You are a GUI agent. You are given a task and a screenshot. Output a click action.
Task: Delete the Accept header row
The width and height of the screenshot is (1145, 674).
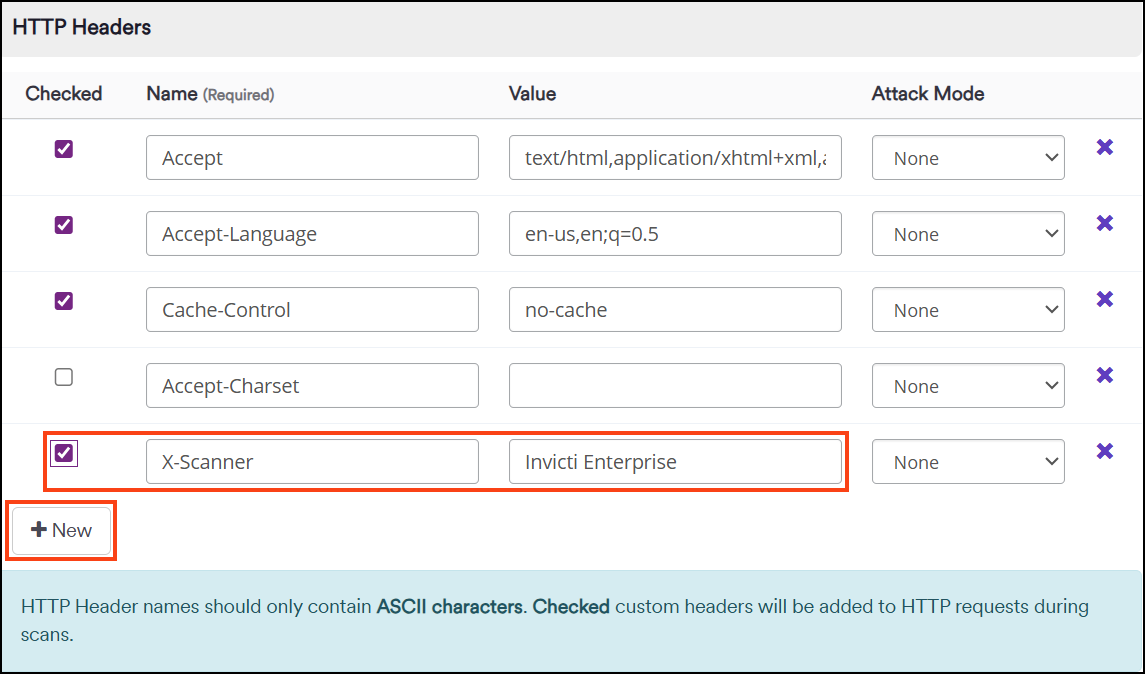click(1104, 147)
